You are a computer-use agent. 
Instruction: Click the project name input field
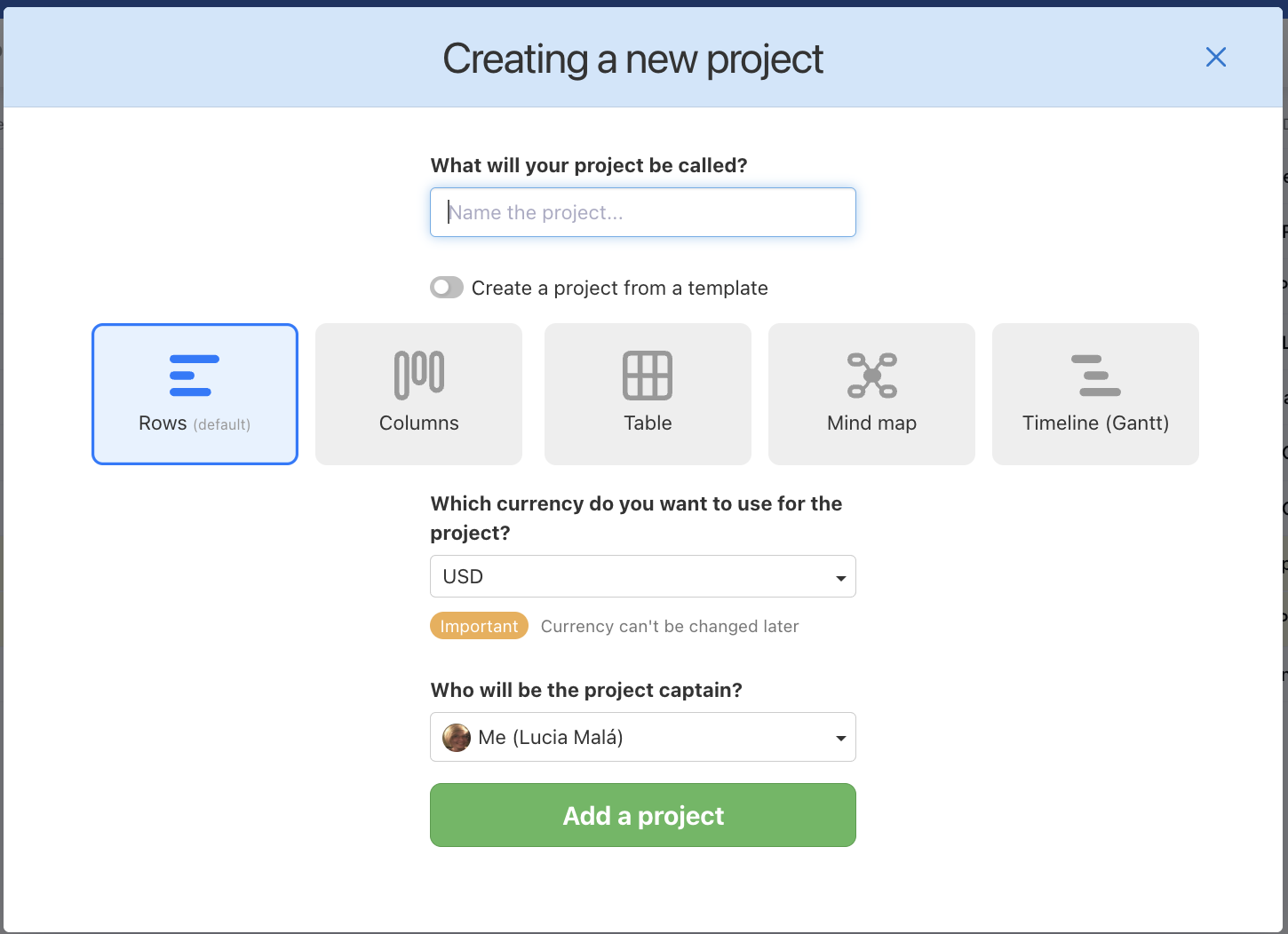642,212
